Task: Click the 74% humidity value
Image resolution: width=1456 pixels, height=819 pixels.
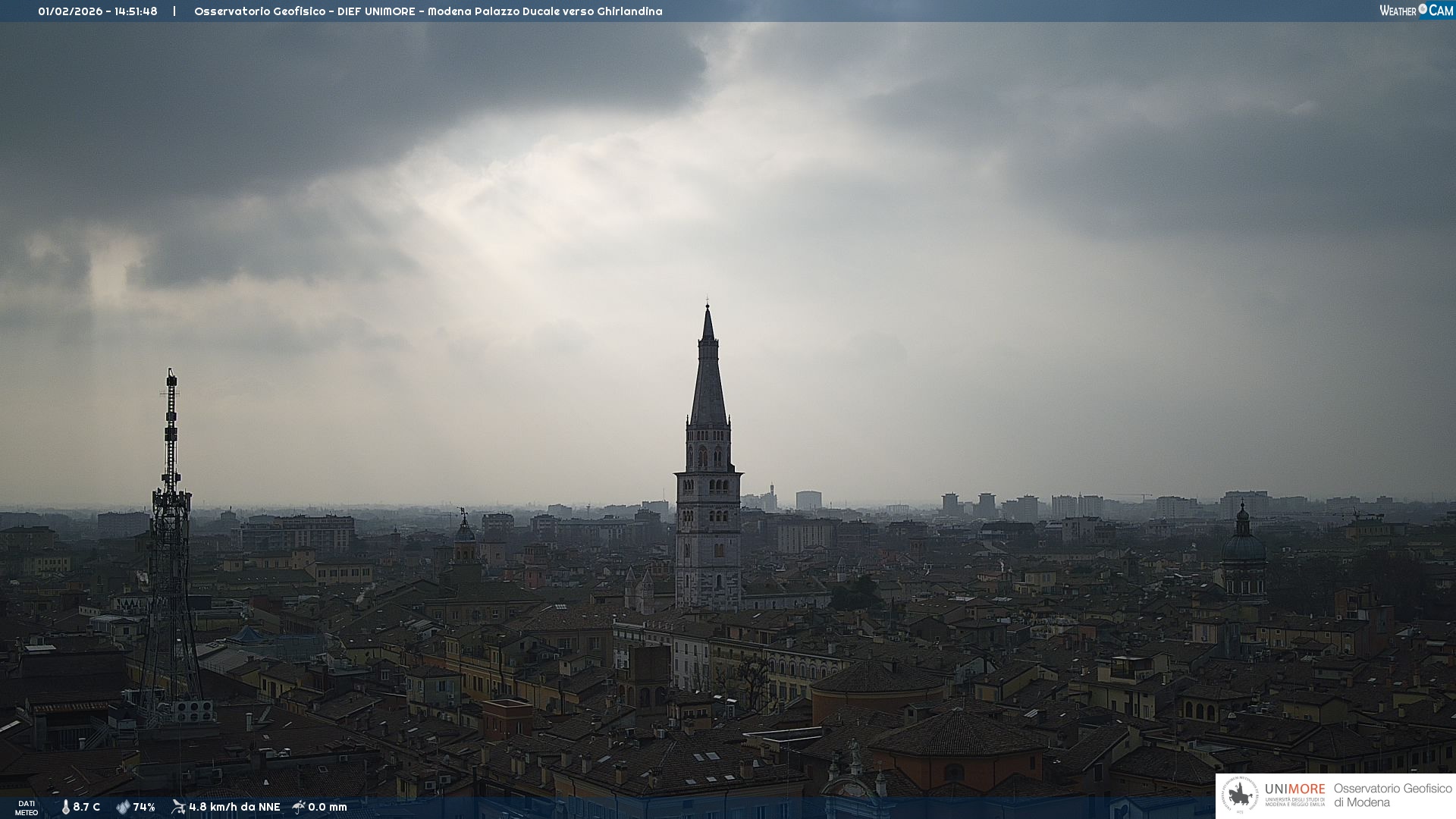Action: (x=144, y=807)
